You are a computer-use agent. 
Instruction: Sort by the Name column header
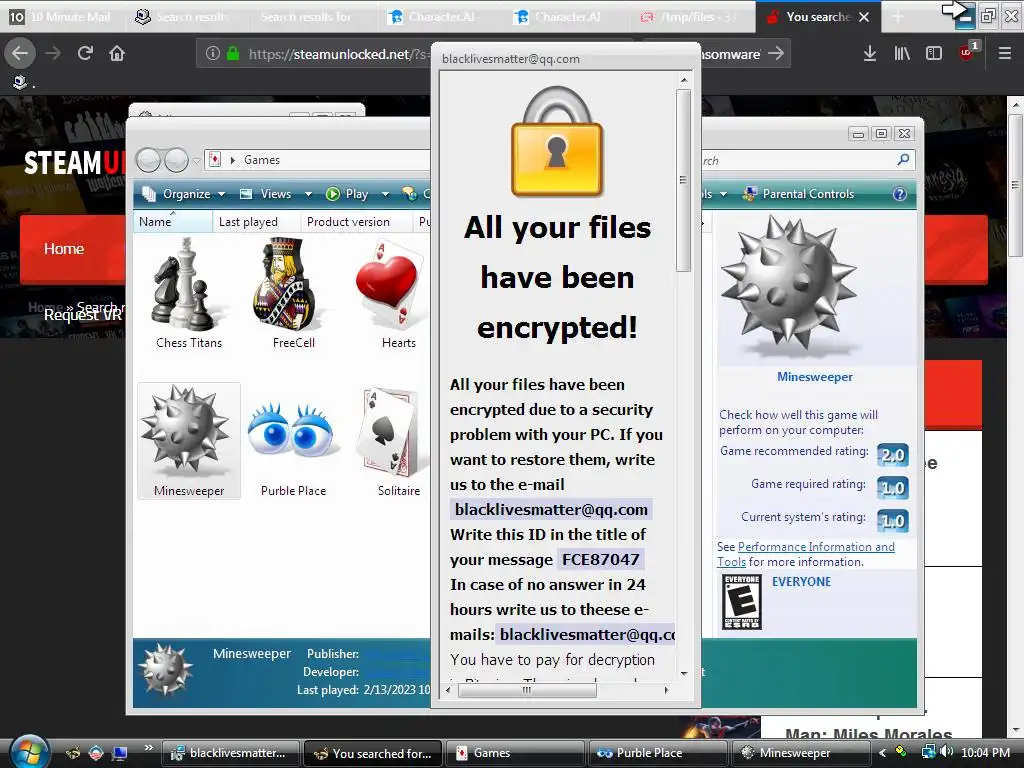[172, 221]
